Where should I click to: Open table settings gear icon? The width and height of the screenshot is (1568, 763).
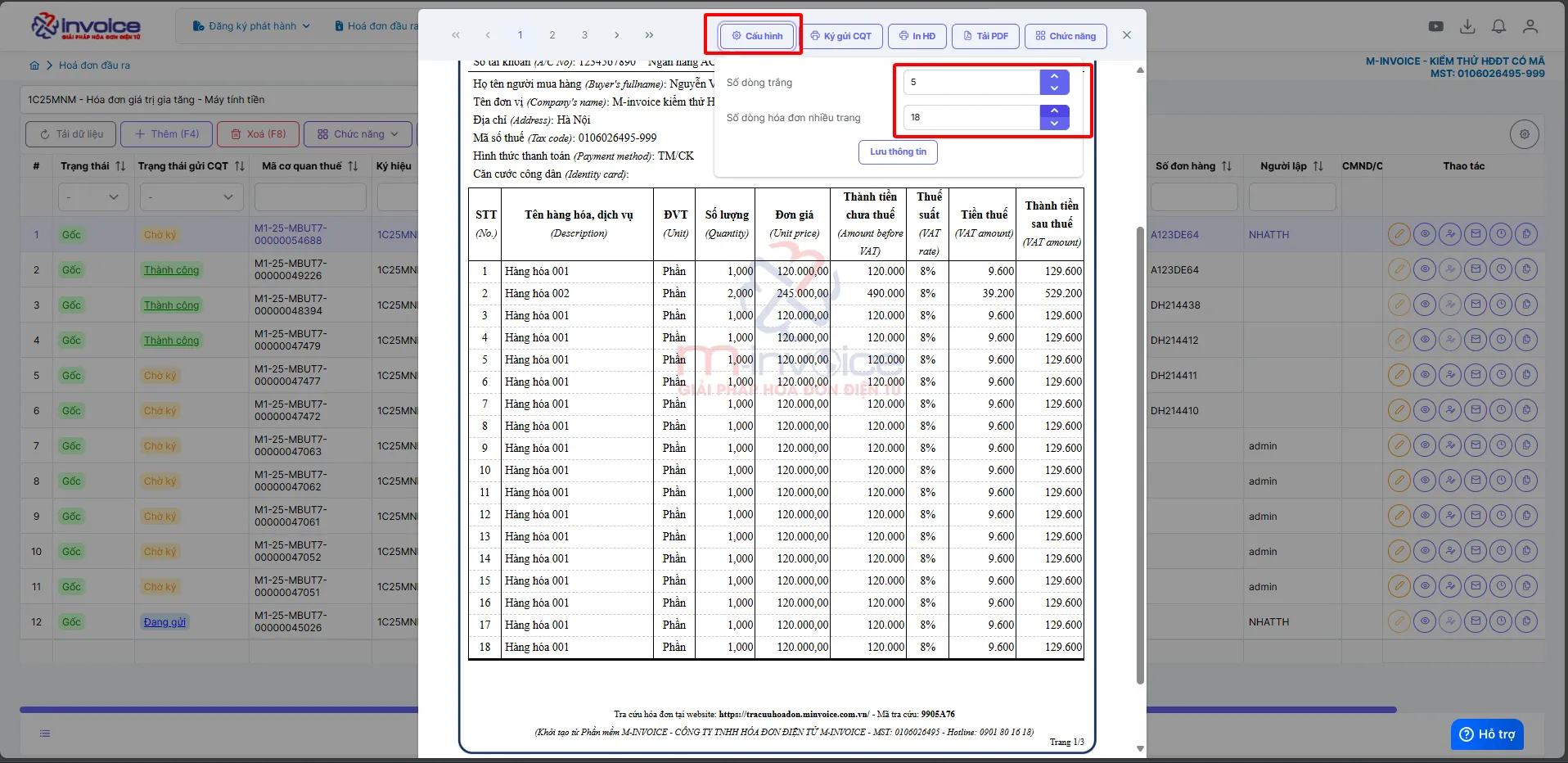coord(1525,134)
